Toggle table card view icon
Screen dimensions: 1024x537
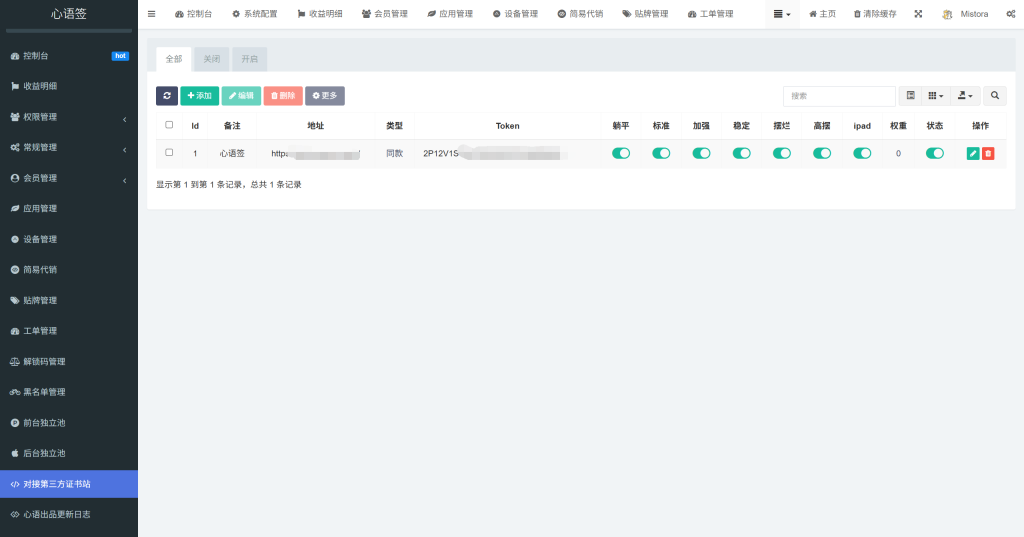pos(910,95)
